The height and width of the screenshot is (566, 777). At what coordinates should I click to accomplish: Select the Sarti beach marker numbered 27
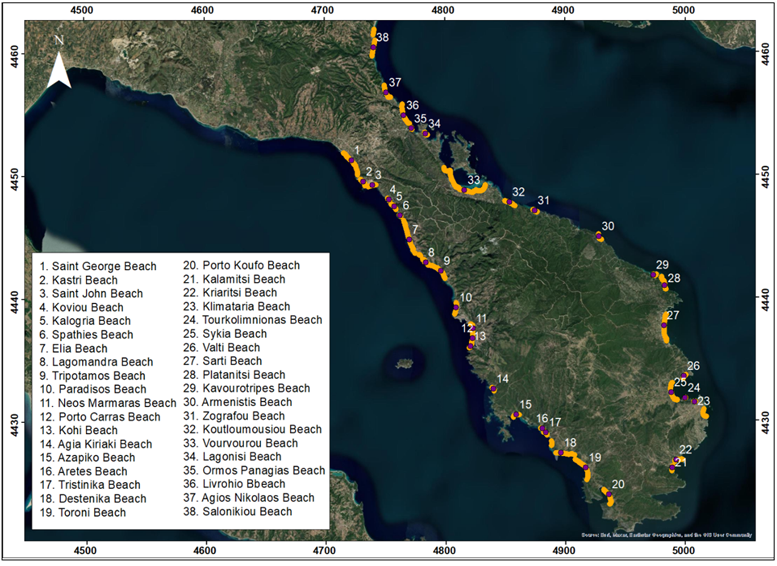(x=664, y=325)
